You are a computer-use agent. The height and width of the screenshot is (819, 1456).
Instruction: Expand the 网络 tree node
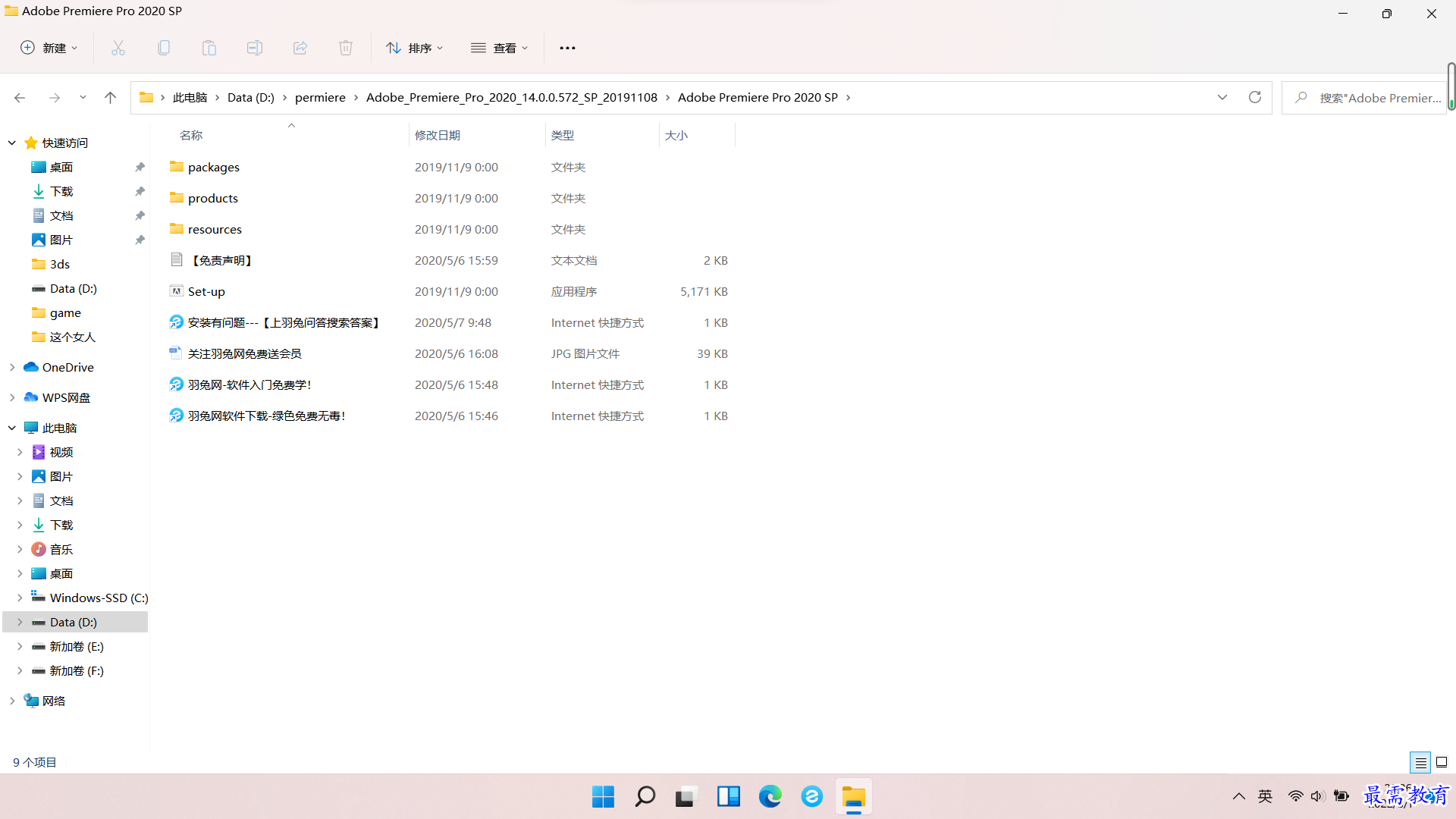tap(12, 701)
